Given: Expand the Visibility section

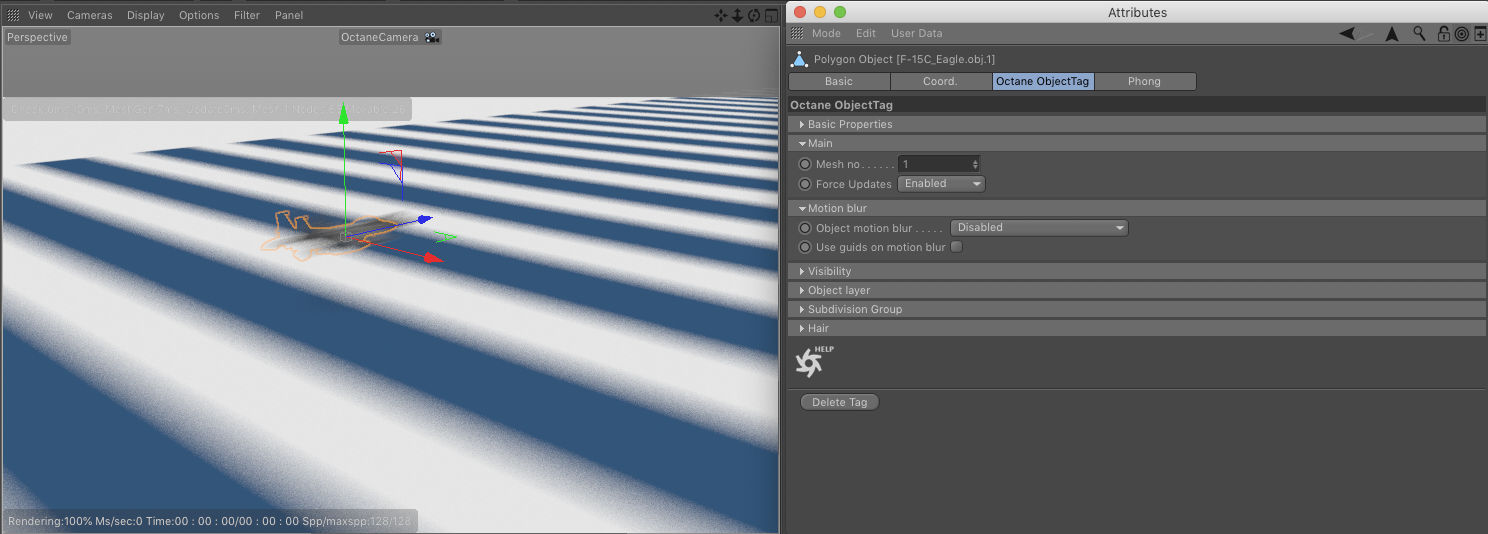Looking at the screenshot, I should point(1137,271).
